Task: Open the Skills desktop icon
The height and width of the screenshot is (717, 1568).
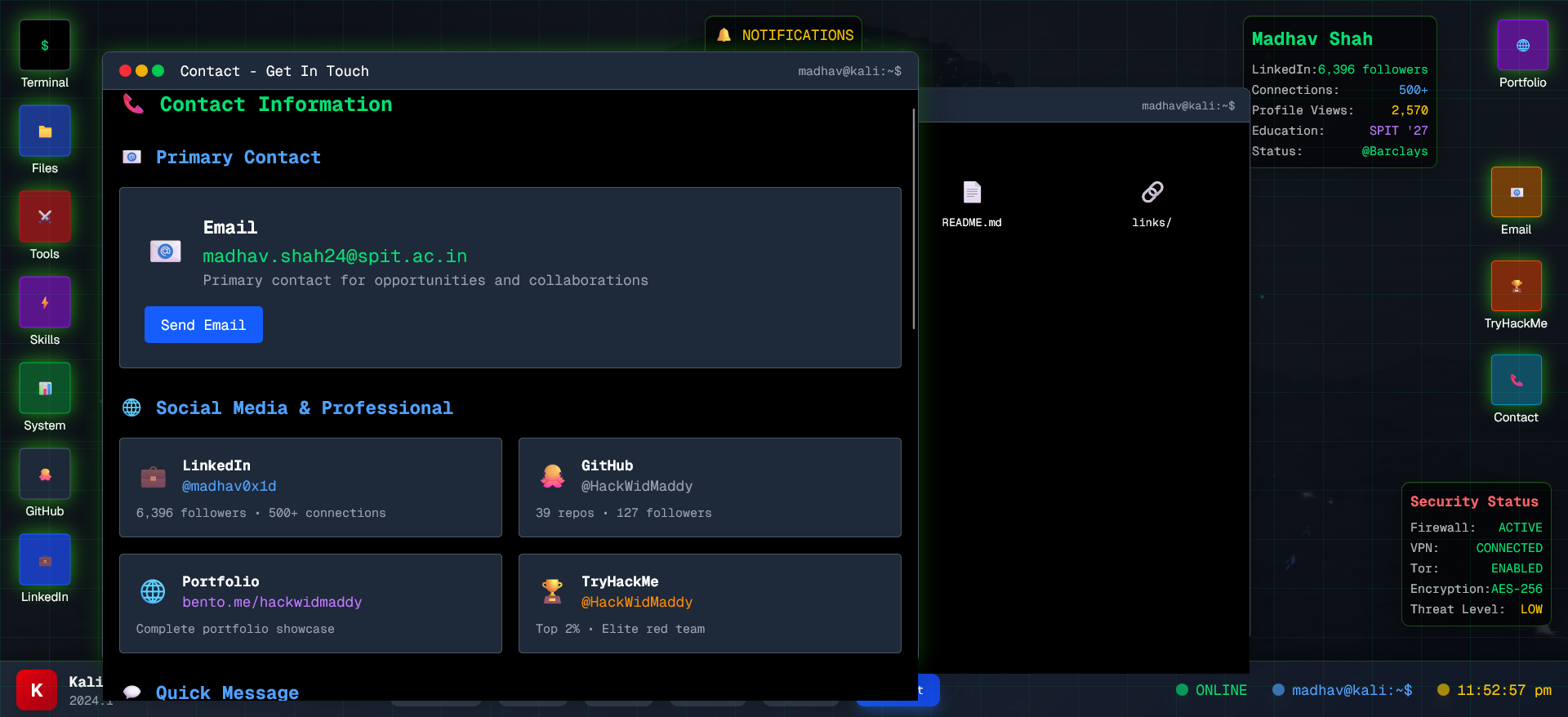Action: click(x=45, y=302)
